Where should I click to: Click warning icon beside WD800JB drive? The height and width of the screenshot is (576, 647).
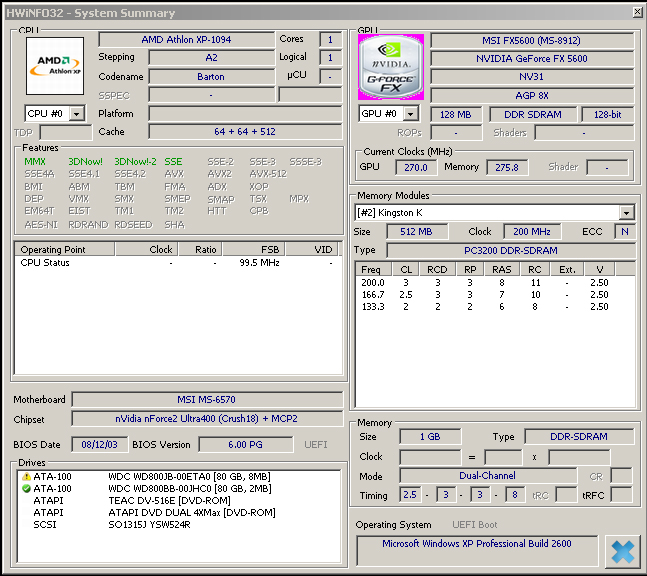(26, 477)
